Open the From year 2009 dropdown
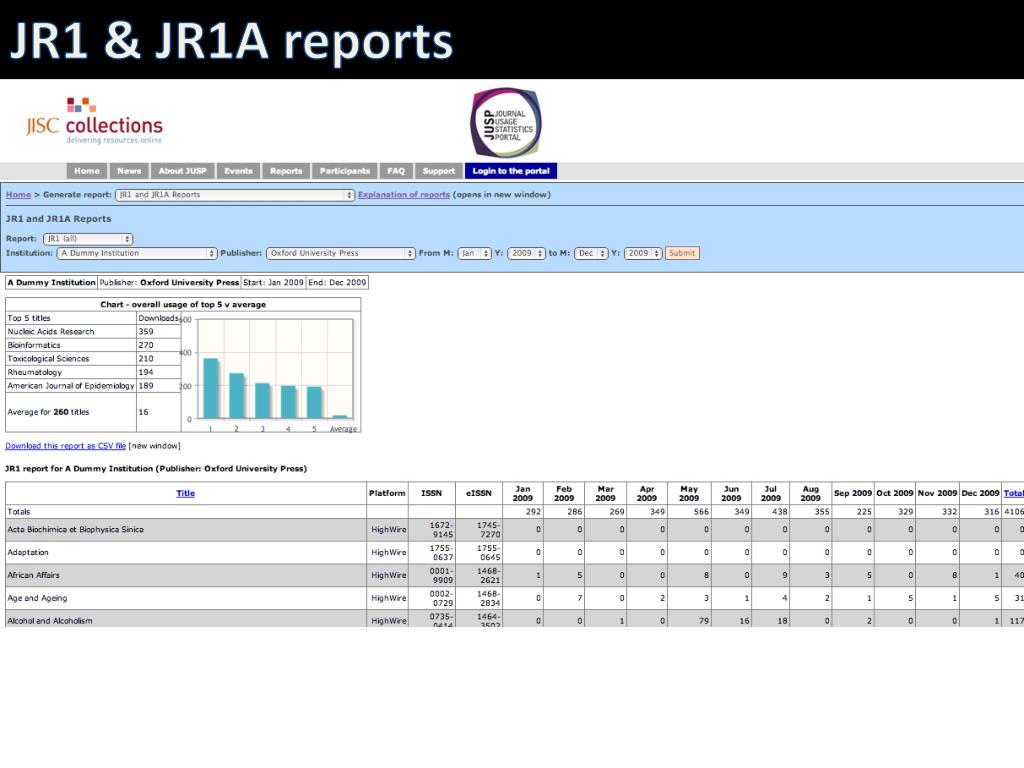Image resolution: width=1024 pixels, height=768 pixels. 526,253
